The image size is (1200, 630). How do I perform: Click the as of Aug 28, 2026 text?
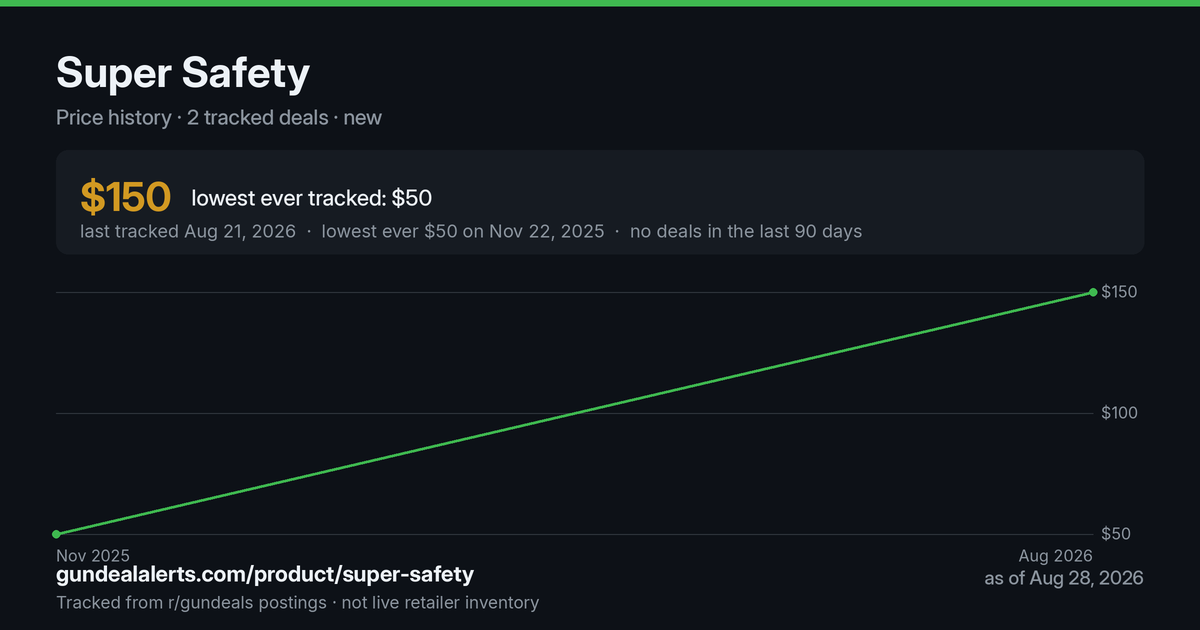point(1064,578)
